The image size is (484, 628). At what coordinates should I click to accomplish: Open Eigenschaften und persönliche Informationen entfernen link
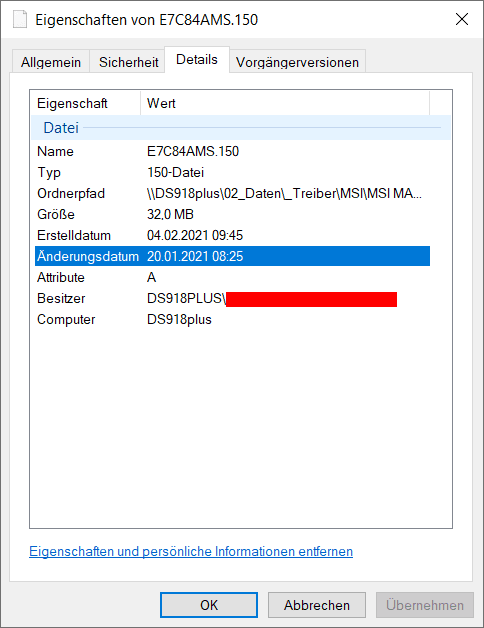click(191, 552)
